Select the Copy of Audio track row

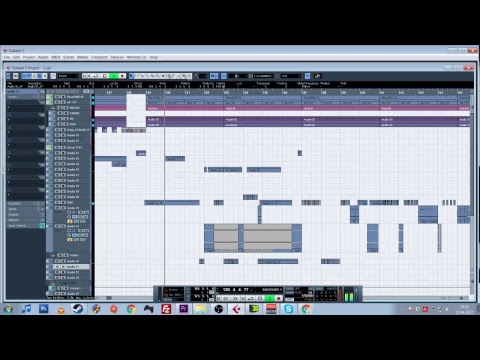point(68,130)
